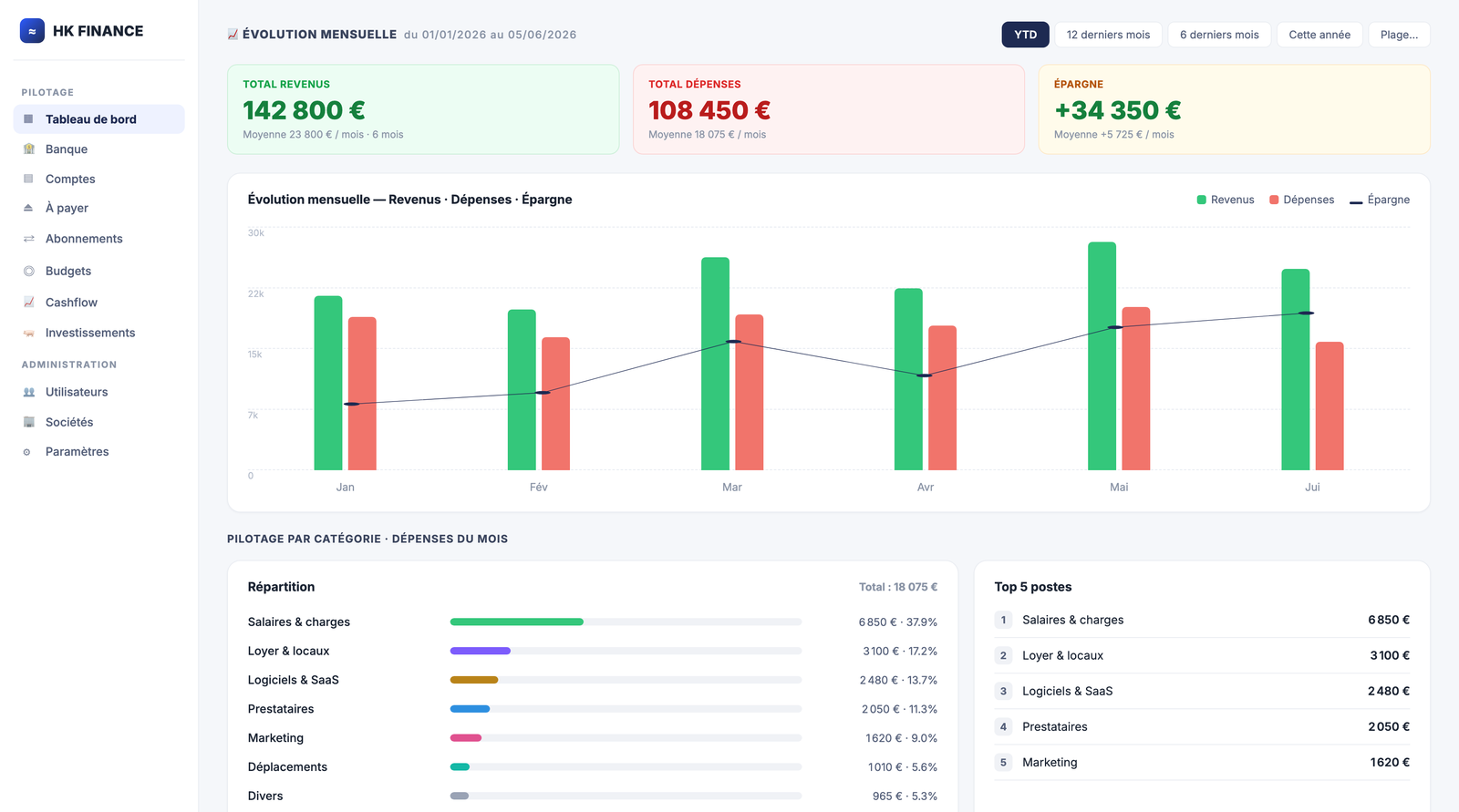Screen dimensions: 1459x812
Task: Toggle the Dépenses legend series
Action: [x=1301, y=200]
